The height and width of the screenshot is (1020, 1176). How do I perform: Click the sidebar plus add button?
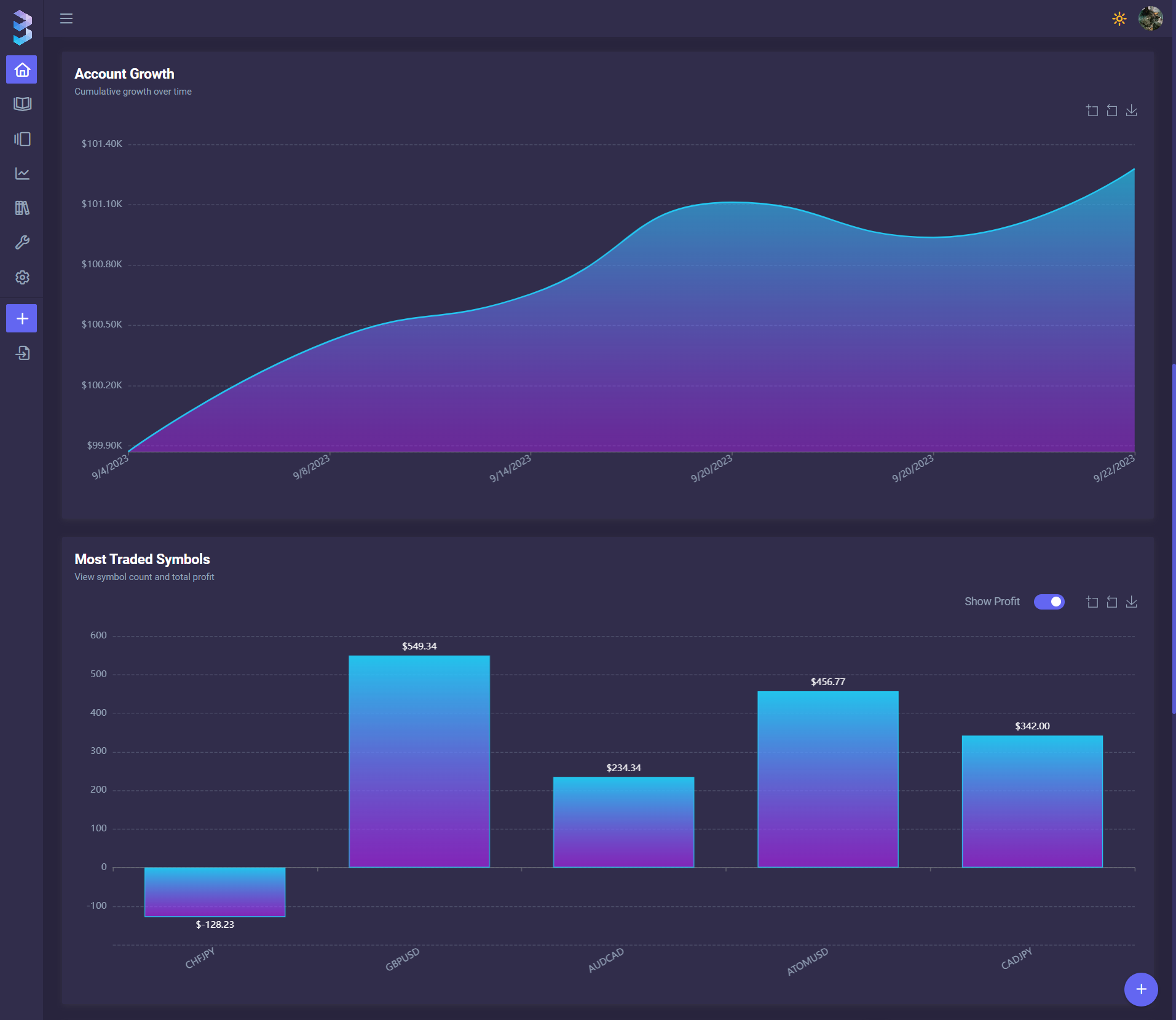[x=22, y=318]
